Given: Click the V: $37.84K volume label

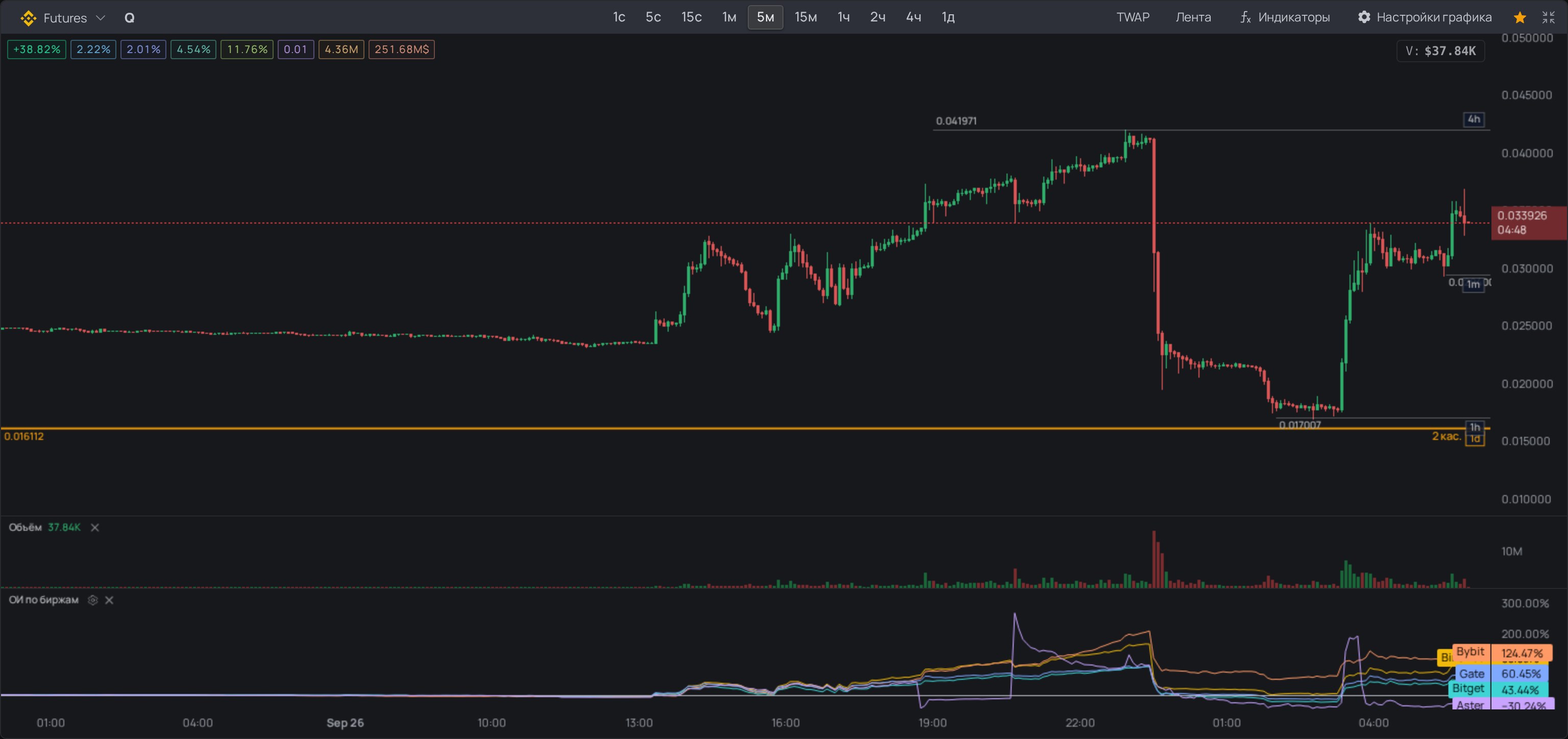Looking at the screenshot, I should [1440, 51].
